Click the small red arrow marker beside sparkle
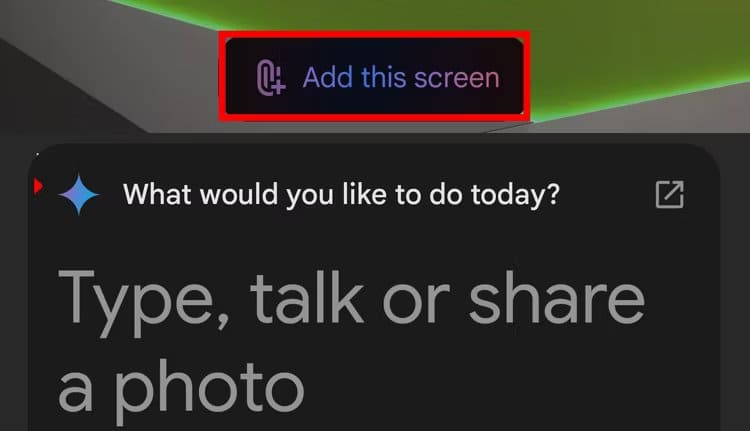 38,186
